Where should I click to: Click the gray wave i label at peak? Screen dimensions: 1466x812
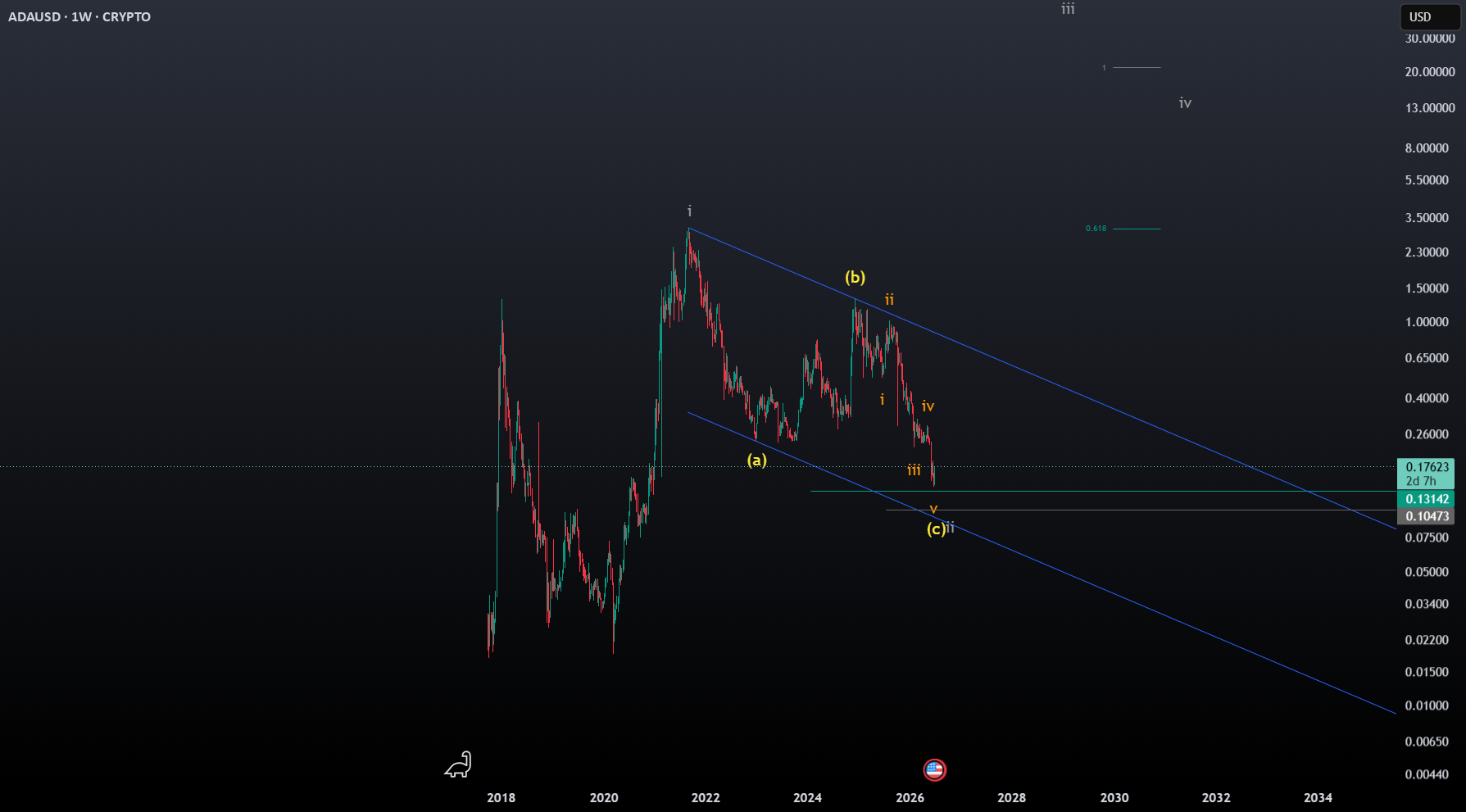pos(689,211)
